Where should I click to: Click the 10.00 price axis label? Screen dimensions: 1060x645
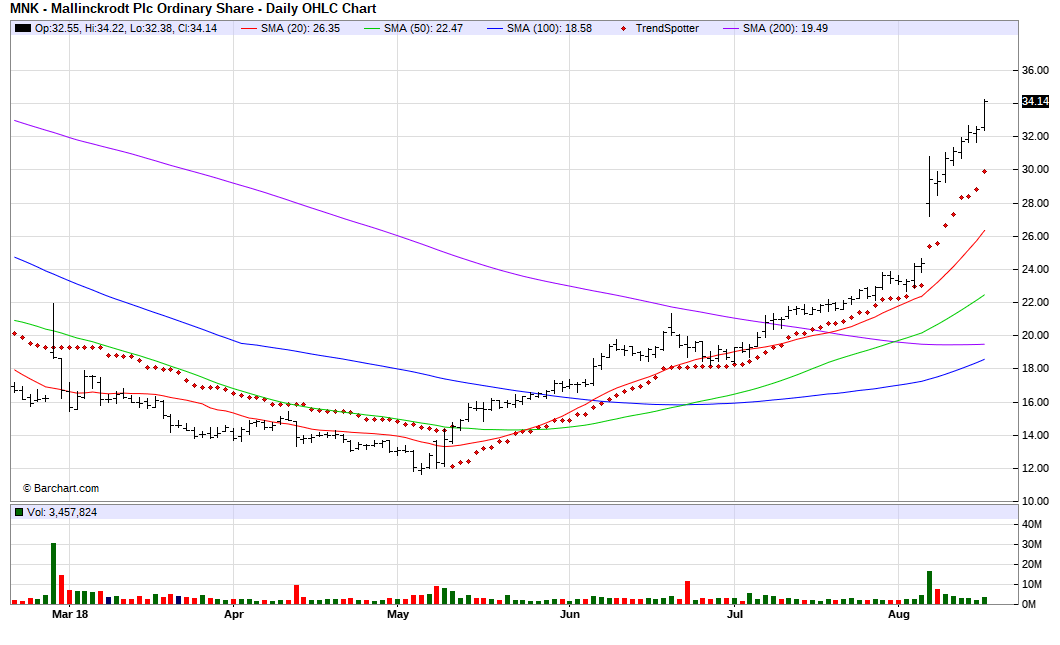[x=1035, y=502]
